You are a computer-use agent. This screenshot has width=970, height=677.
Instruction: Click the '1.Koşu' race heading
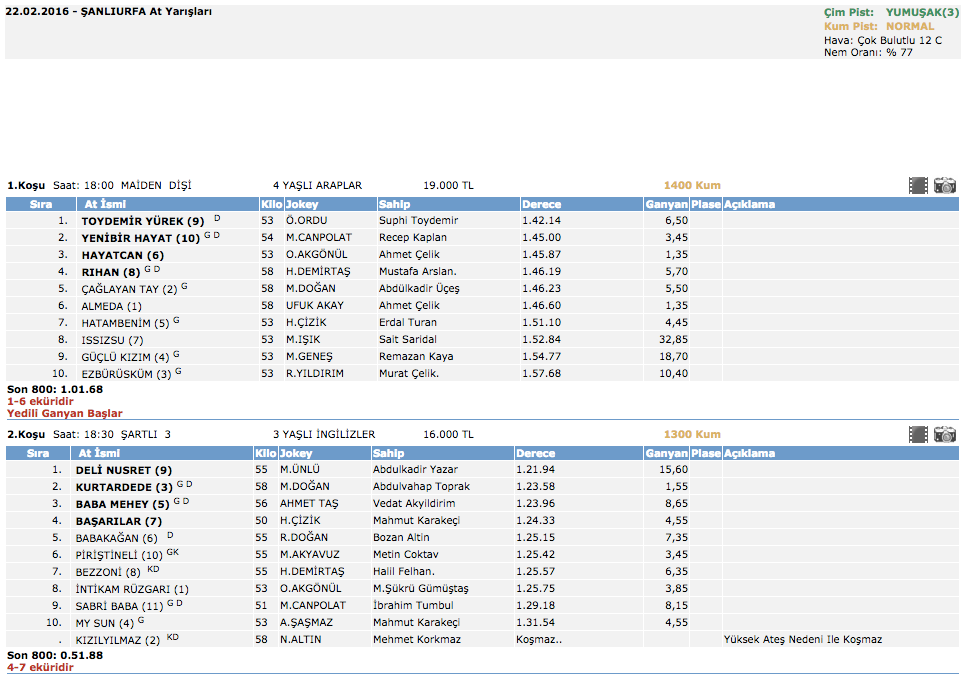pyautogui.click(x=27, y=185)
